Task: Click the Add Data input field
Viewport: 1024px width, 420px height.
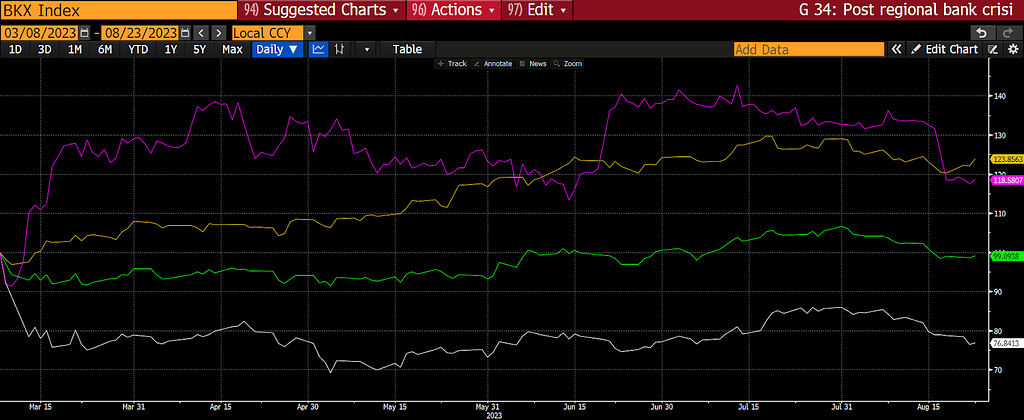Action: [x=808, y=50]
